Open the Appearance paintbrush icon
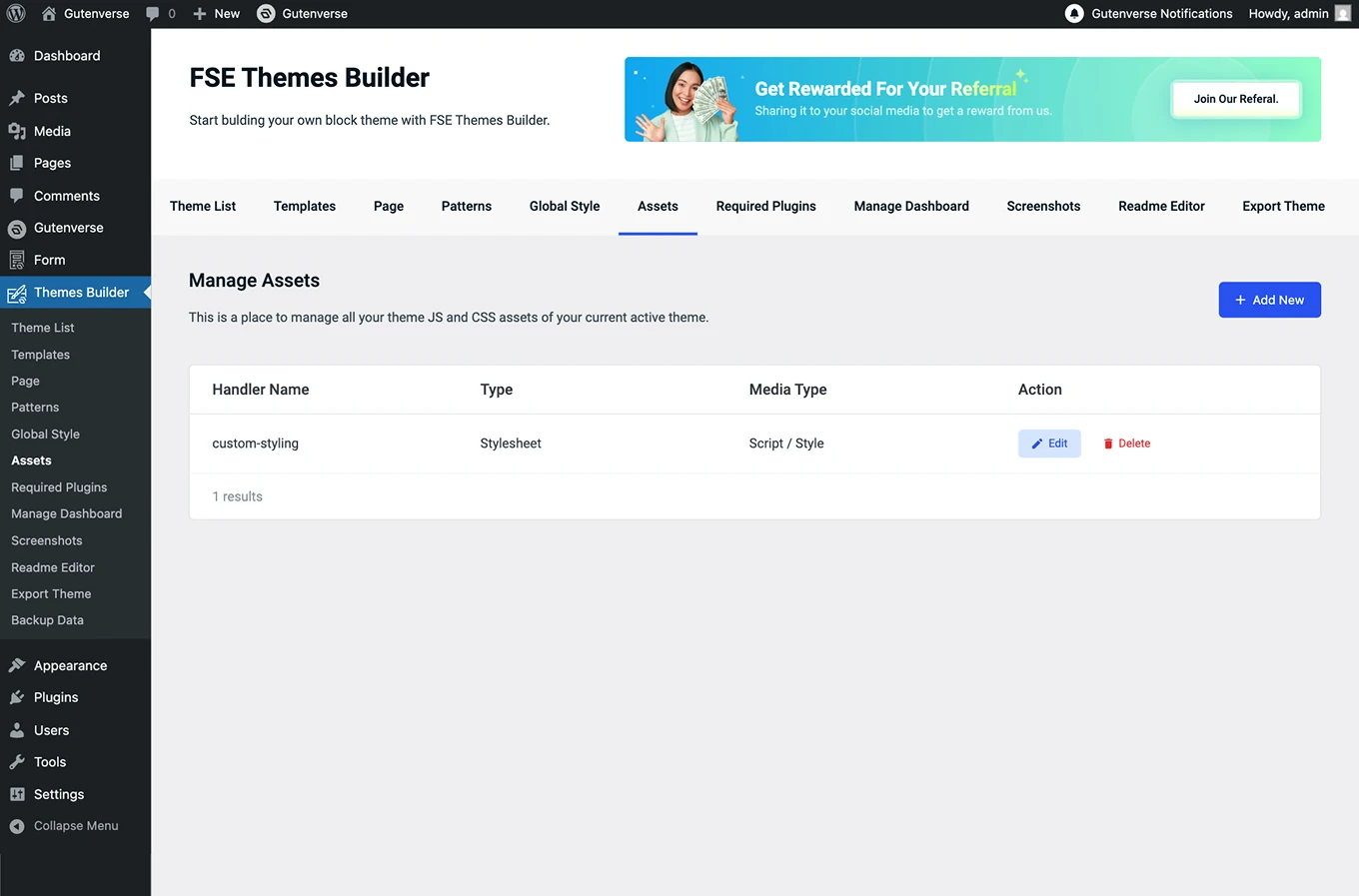Screen dimensions: 1359x896 [x=17, y=665]
